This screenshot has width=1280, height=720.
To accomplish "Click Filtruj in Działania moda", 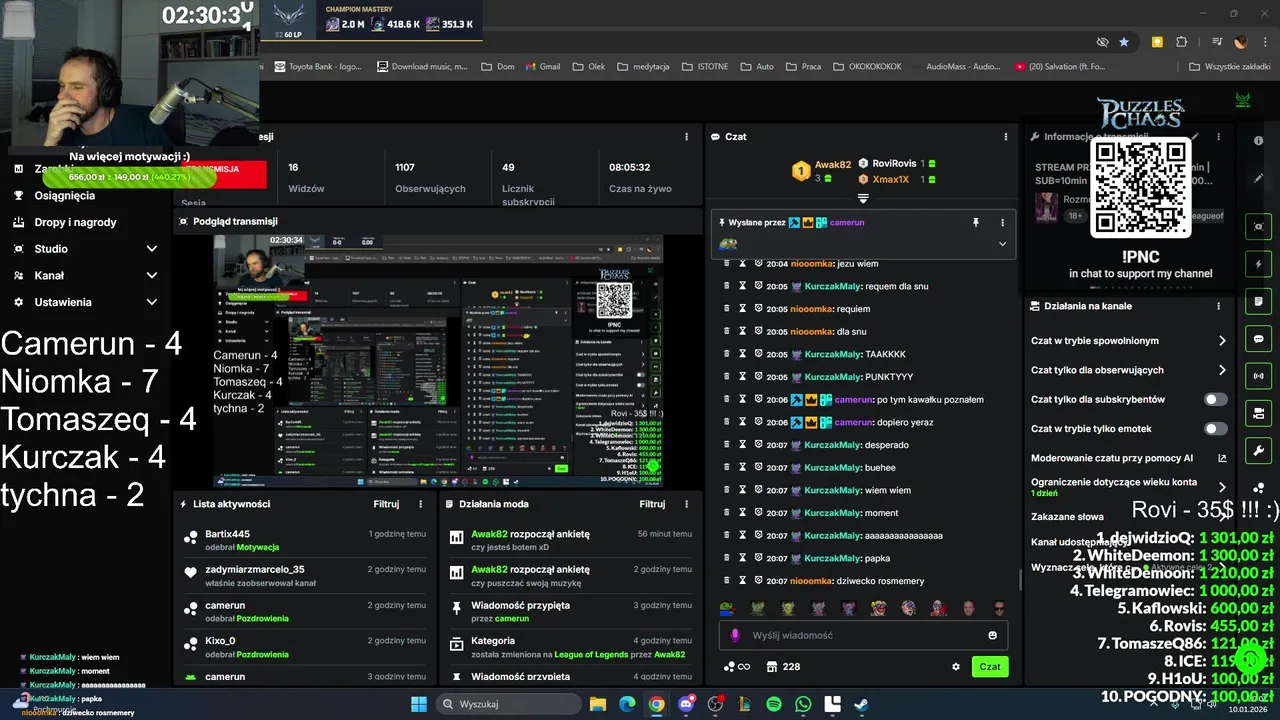I will pos(652,505).
